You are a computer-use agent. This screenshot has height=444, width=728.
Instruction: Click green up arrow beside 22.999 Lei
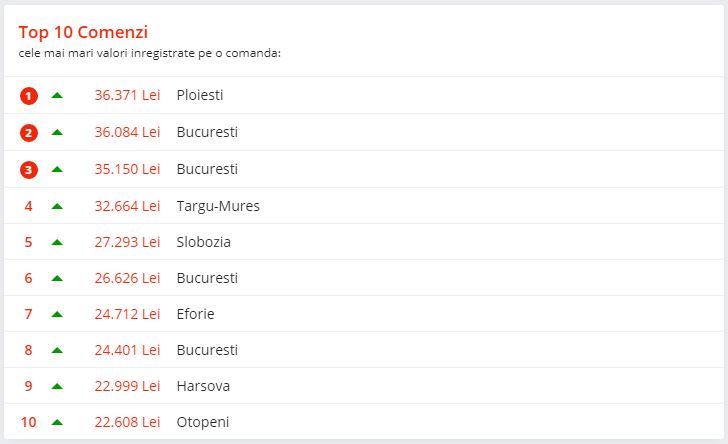click(x=57, y=386)
